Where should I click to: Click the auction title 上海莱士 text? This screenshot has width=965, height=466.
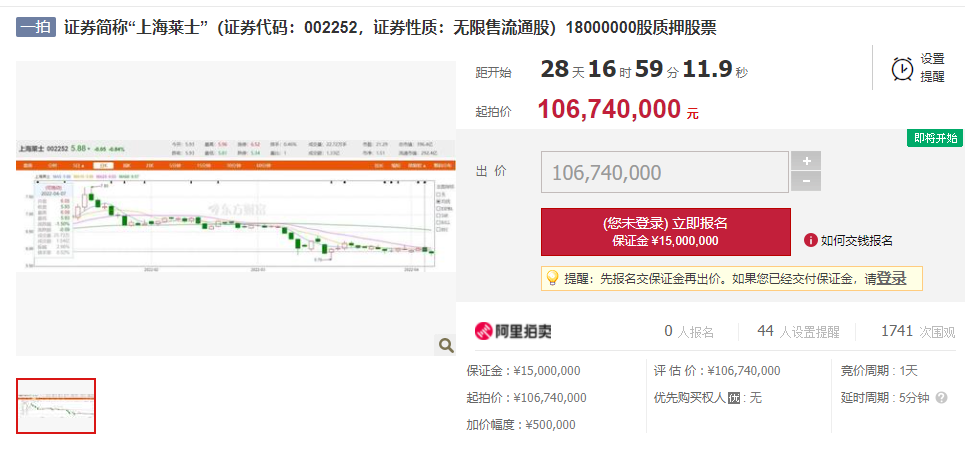(390, 28)
